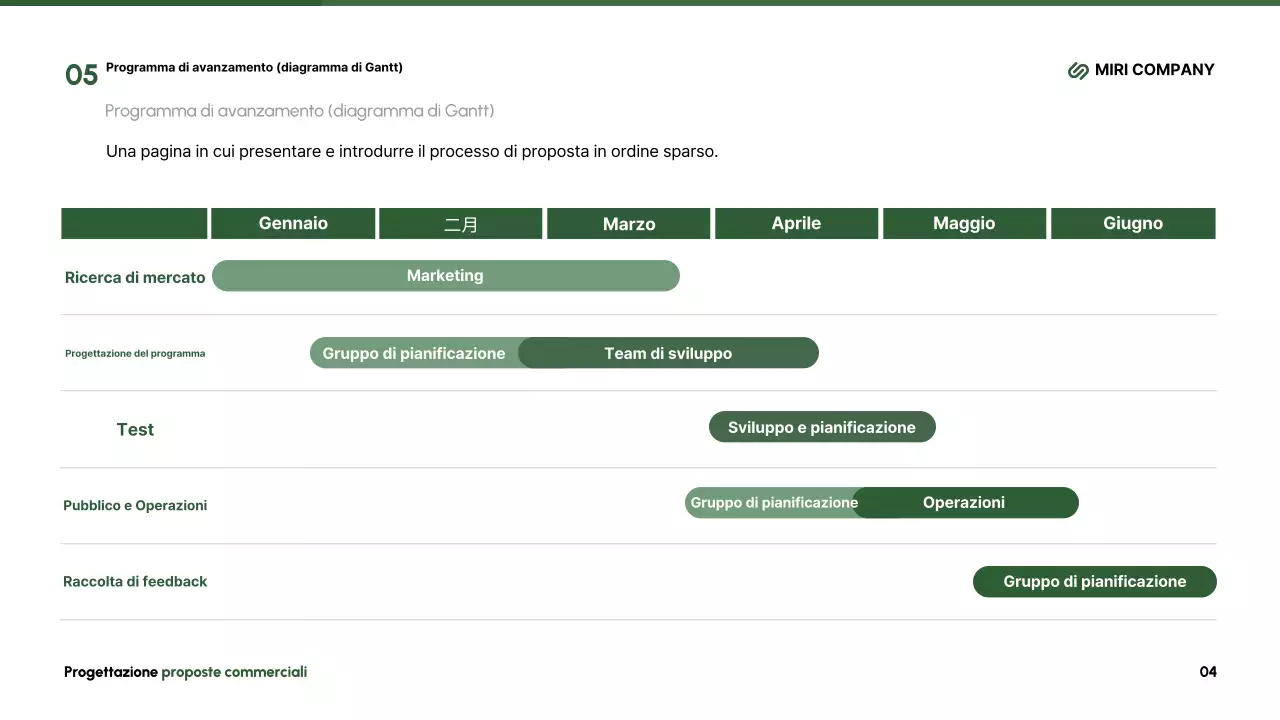1280x720 pixels.
Task: Click the MIRI COMPANY logo icon
Action: click(x=1078, y=70)
